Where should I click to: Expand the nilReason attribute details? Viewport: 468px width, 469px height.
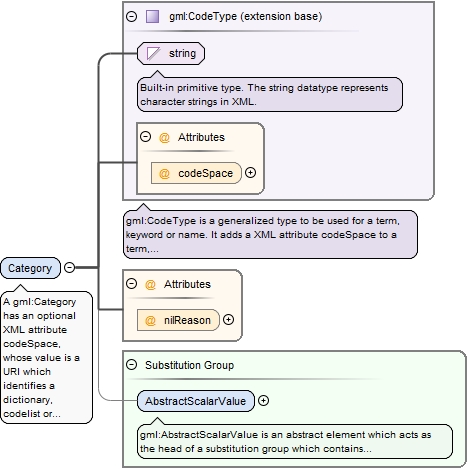[x=228, y=320]
